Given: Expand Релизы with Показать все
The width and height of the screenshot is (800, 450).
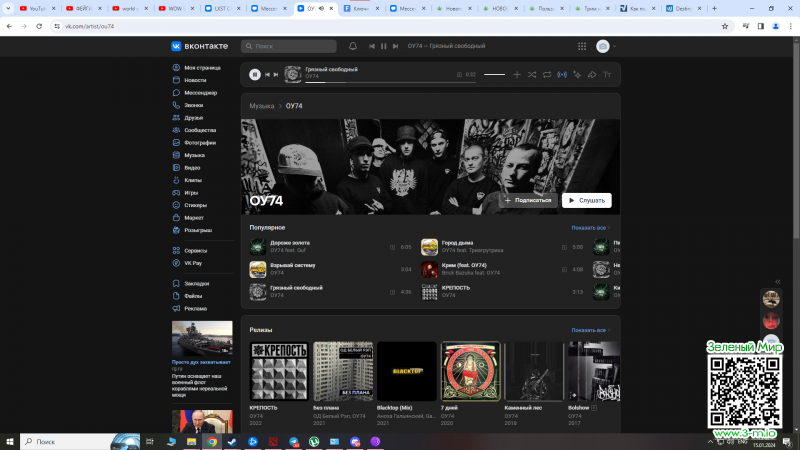Looking at the screenshot, I should 590,329.
